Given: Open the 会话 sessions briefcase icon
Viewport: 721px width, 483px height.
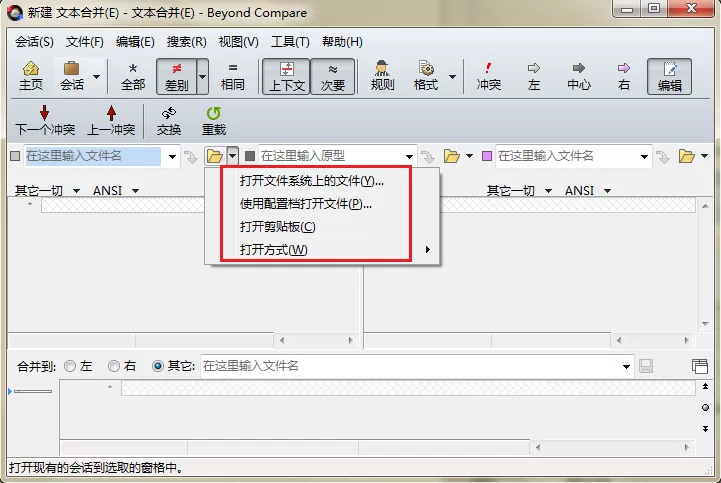Looking at the screenshot, I should pyautogui.click(x=72, y=76).
